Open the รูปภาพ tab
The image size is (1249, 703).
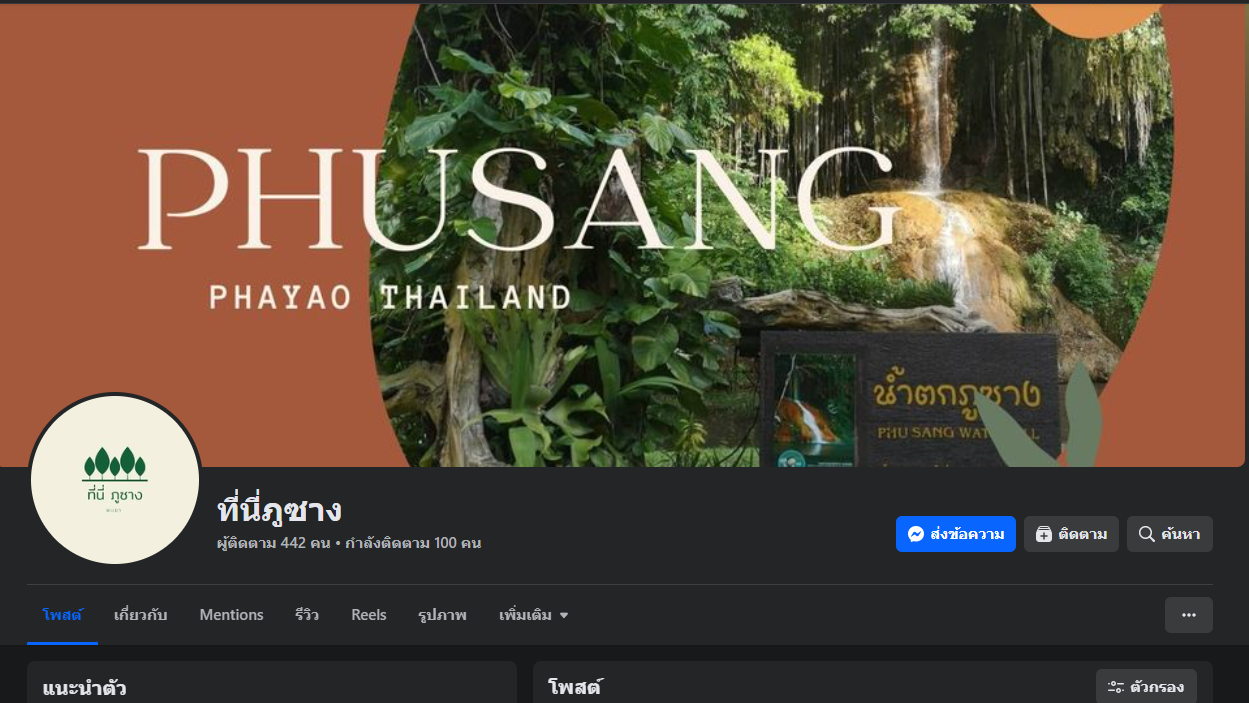tap(442, 615)
